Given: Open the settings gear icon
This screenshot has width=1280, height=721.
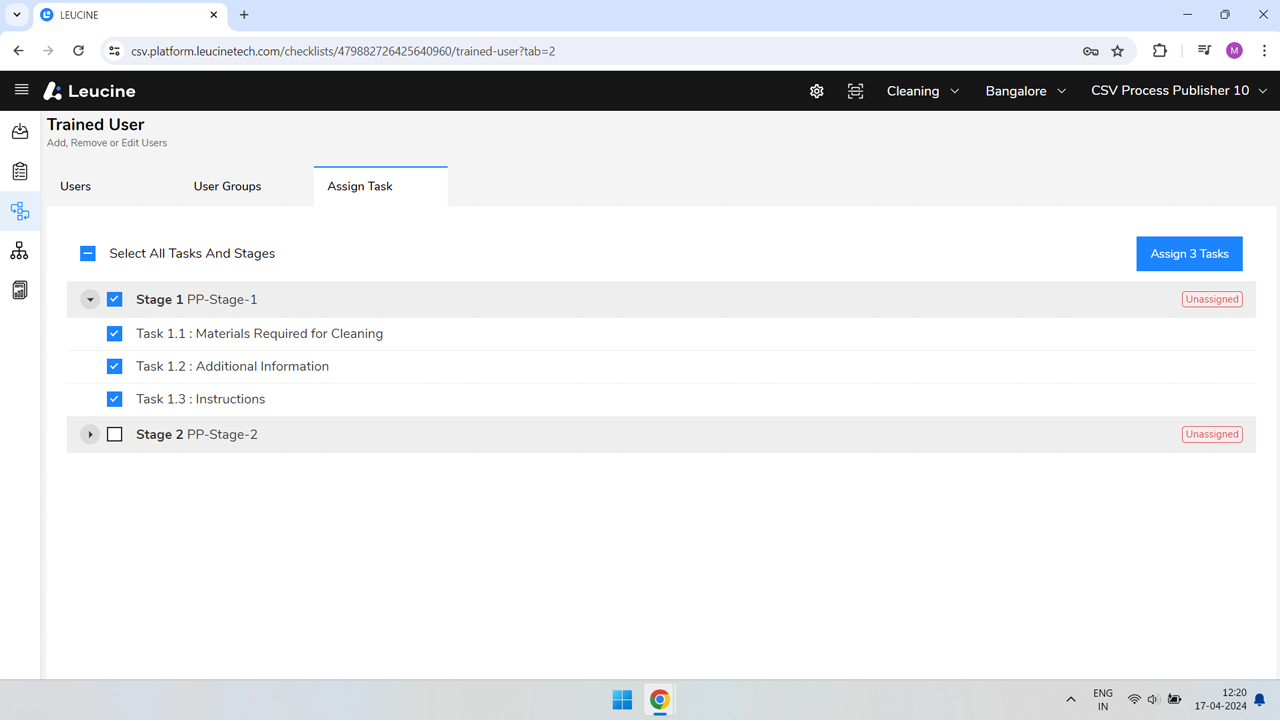Looking at the screenshot, I should tap(817, 91).
